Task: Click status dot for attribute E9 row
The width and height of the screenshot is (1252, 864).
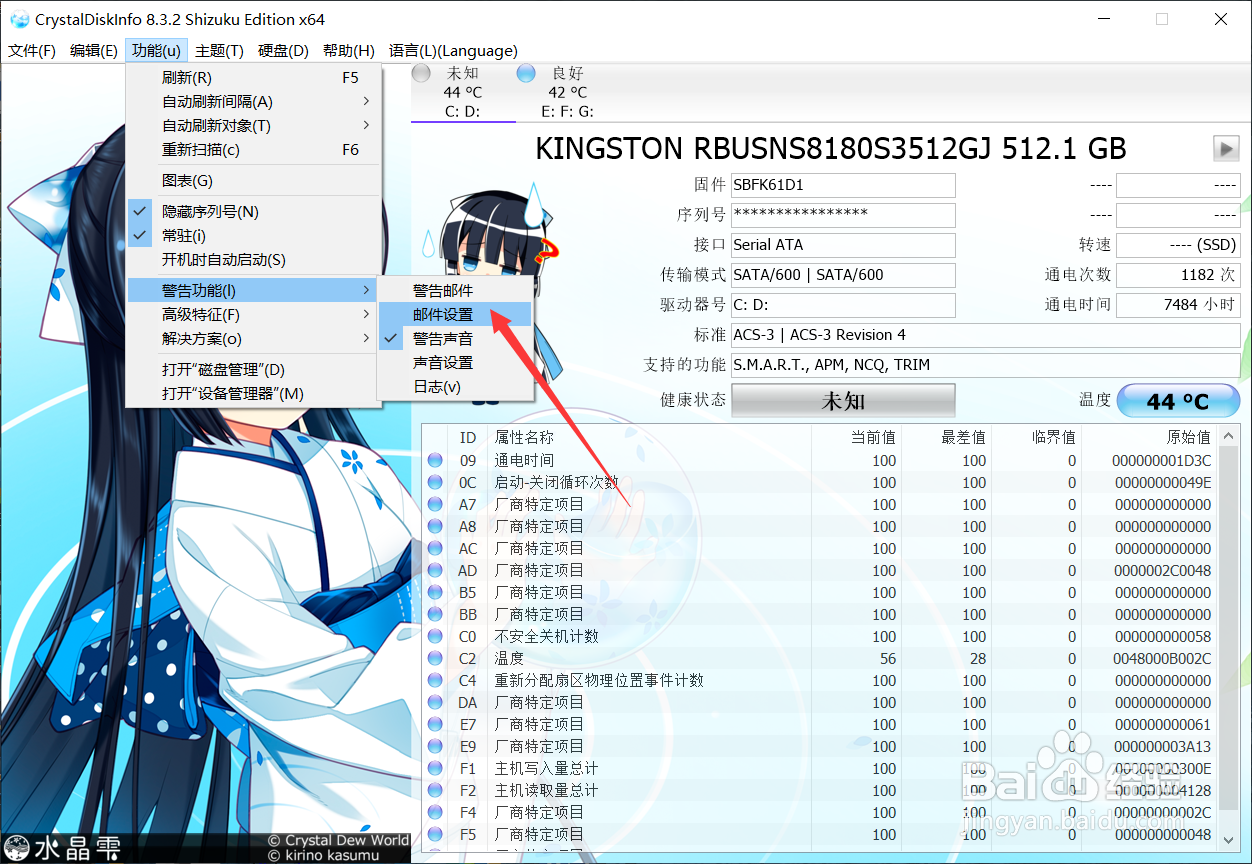Action: (x=435, y=747)
